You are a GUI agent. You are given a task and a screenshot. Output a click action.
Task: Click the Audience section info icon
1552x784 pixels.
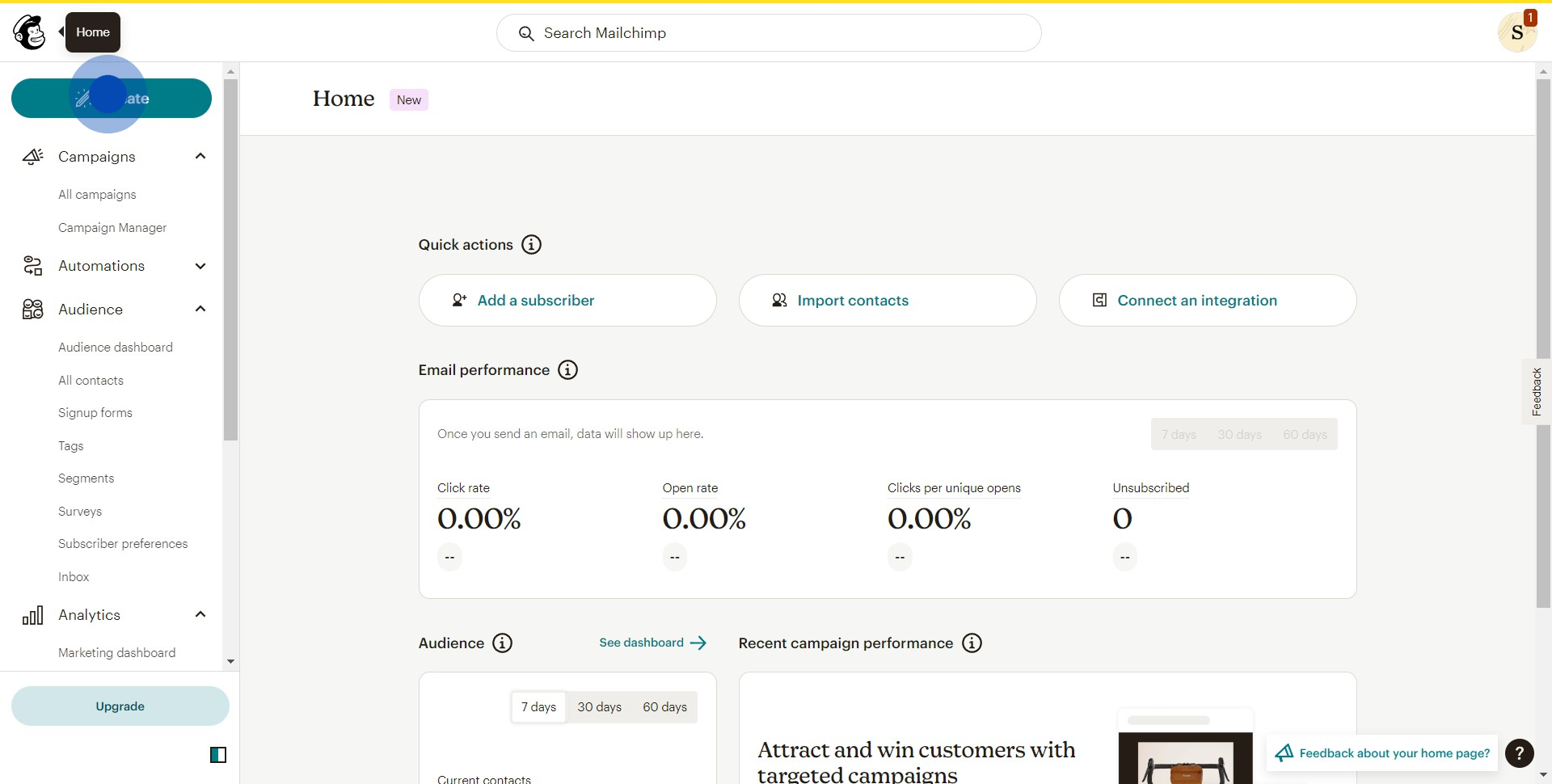coord(502,643)
